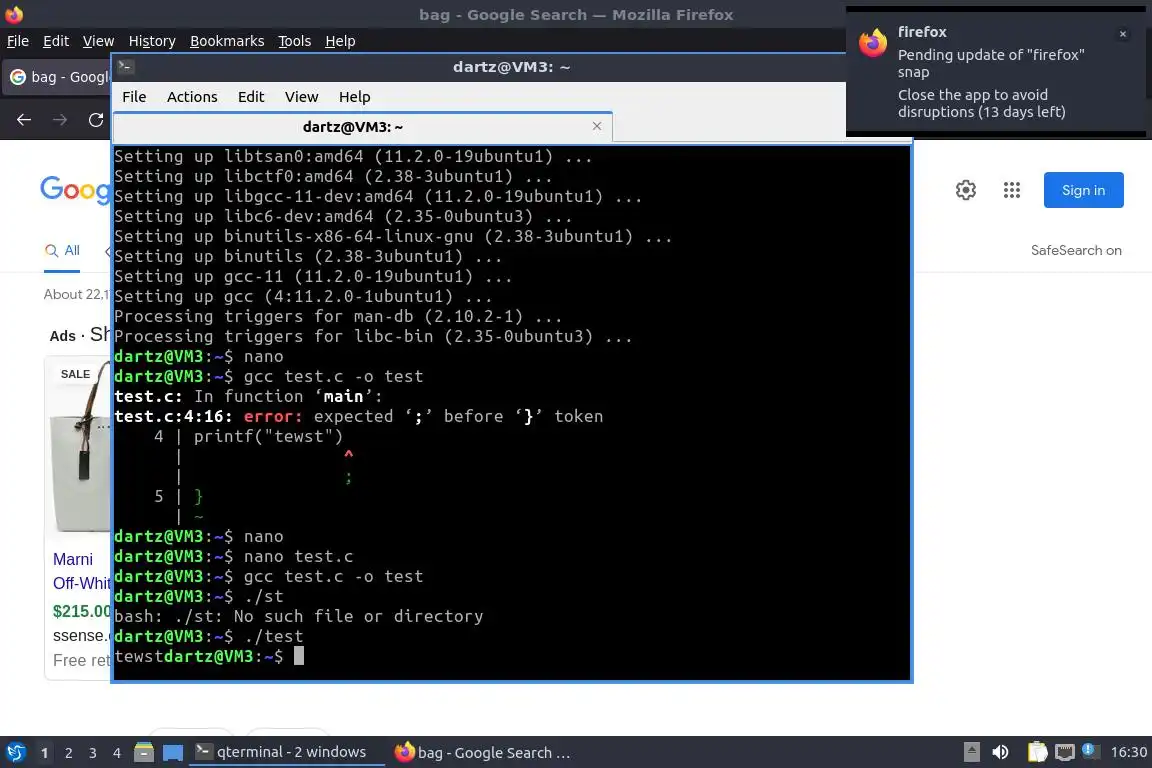Open the View menu in qterminal
This screenshot has width=1152, height=768.
[x=301, y=97]
